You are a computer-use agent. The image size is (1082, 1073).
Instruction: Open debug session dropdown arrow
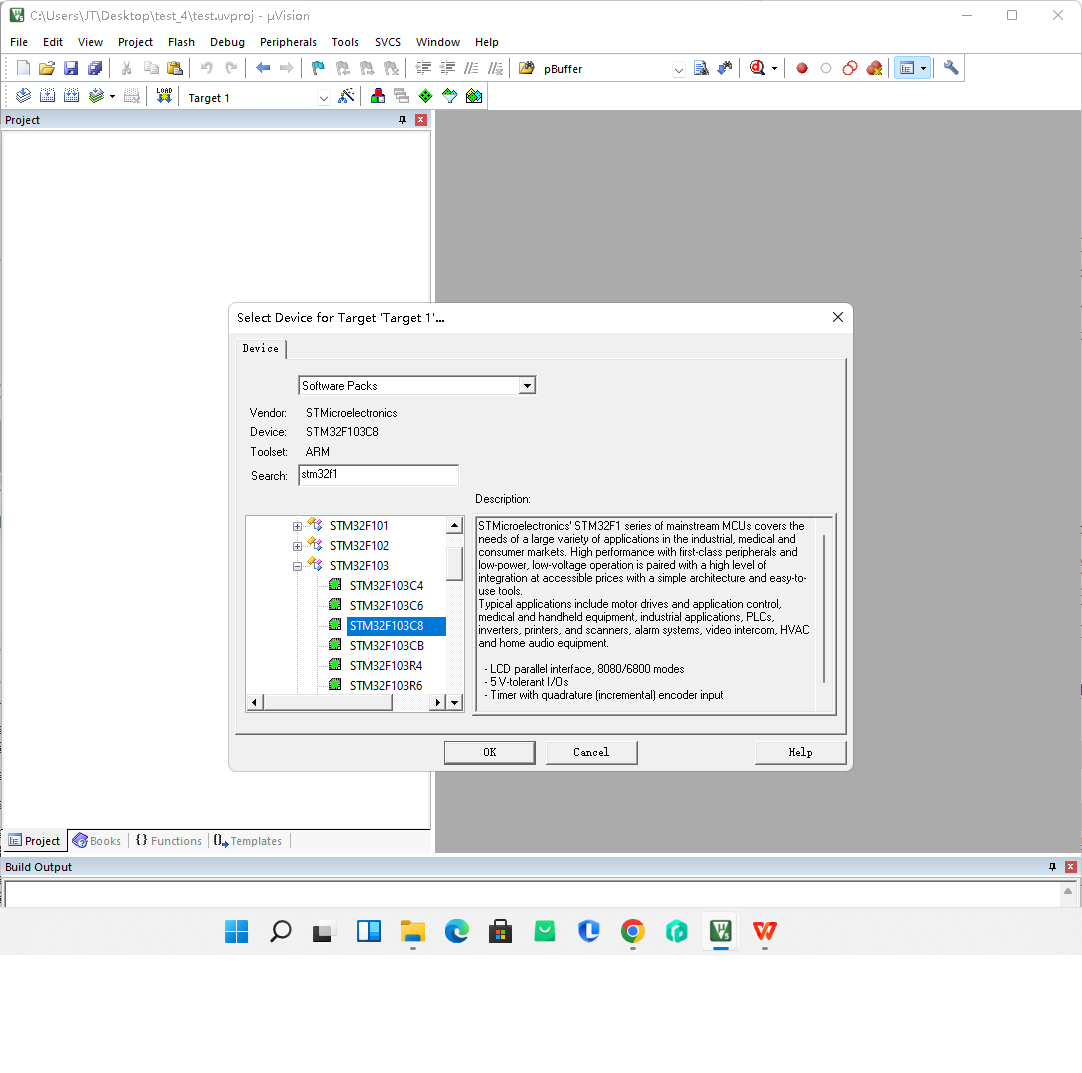(774, 68)
